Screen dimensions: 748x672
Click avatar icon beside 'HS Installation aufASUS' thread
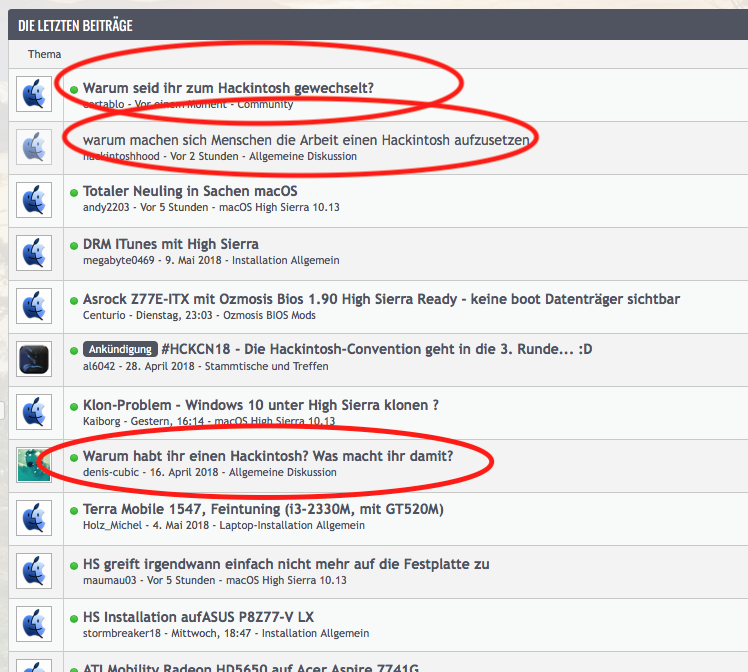coord(34,623)
